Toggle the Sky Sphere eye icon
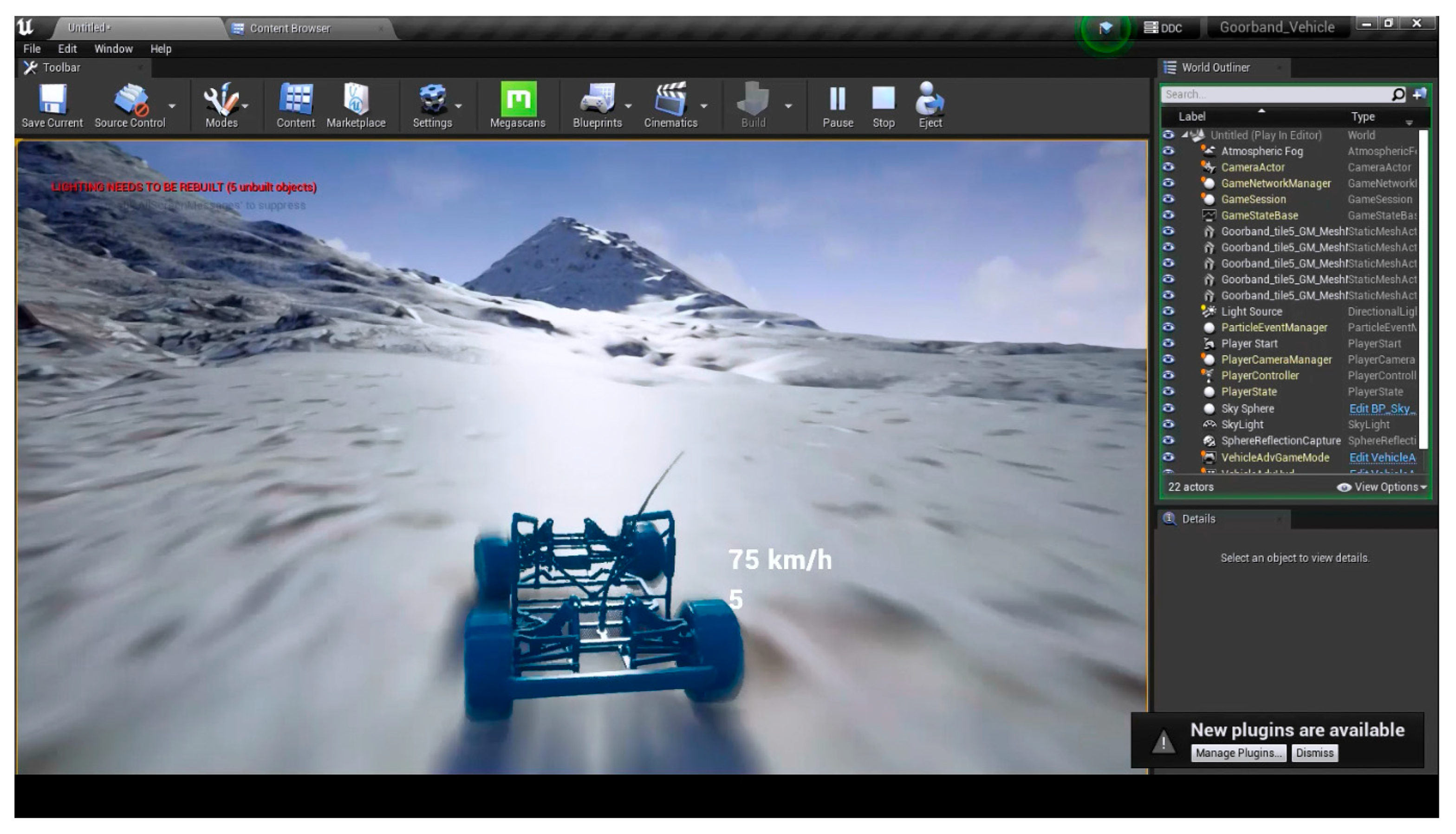The image size is (1456, 834). pyautogui.click(x=1168, y=408)
